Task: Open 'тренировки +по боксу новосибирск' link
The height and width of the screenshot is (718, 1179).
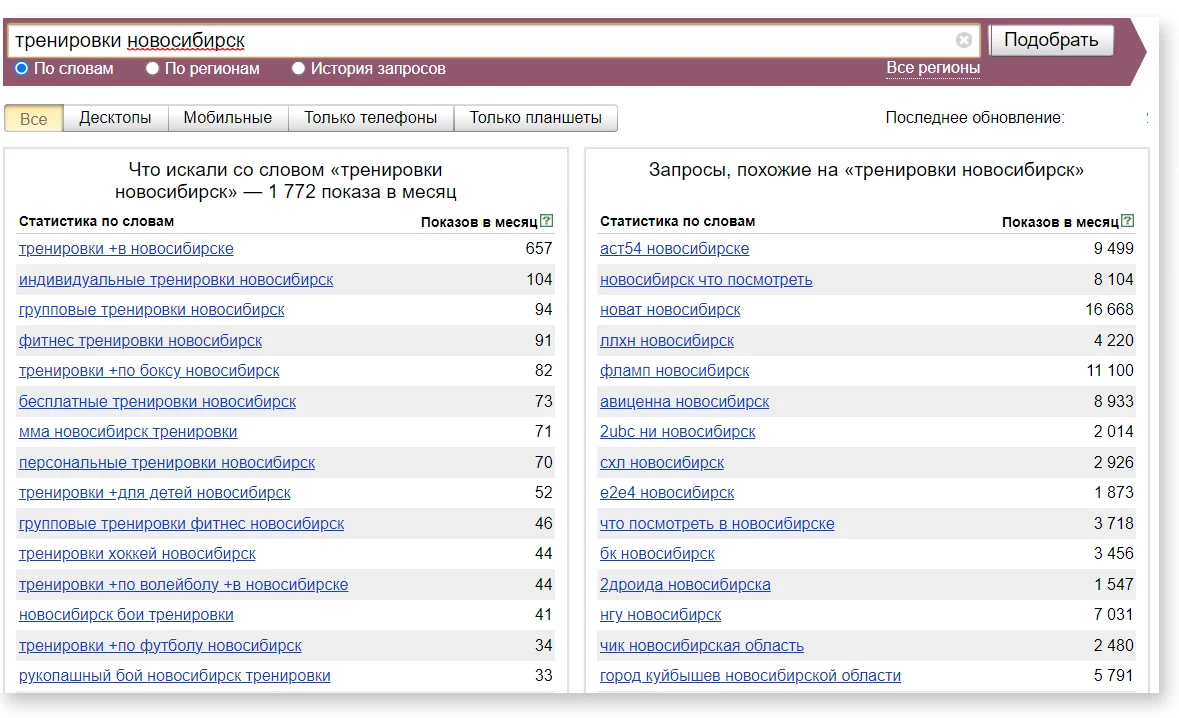Action: (x=149, y=371)
